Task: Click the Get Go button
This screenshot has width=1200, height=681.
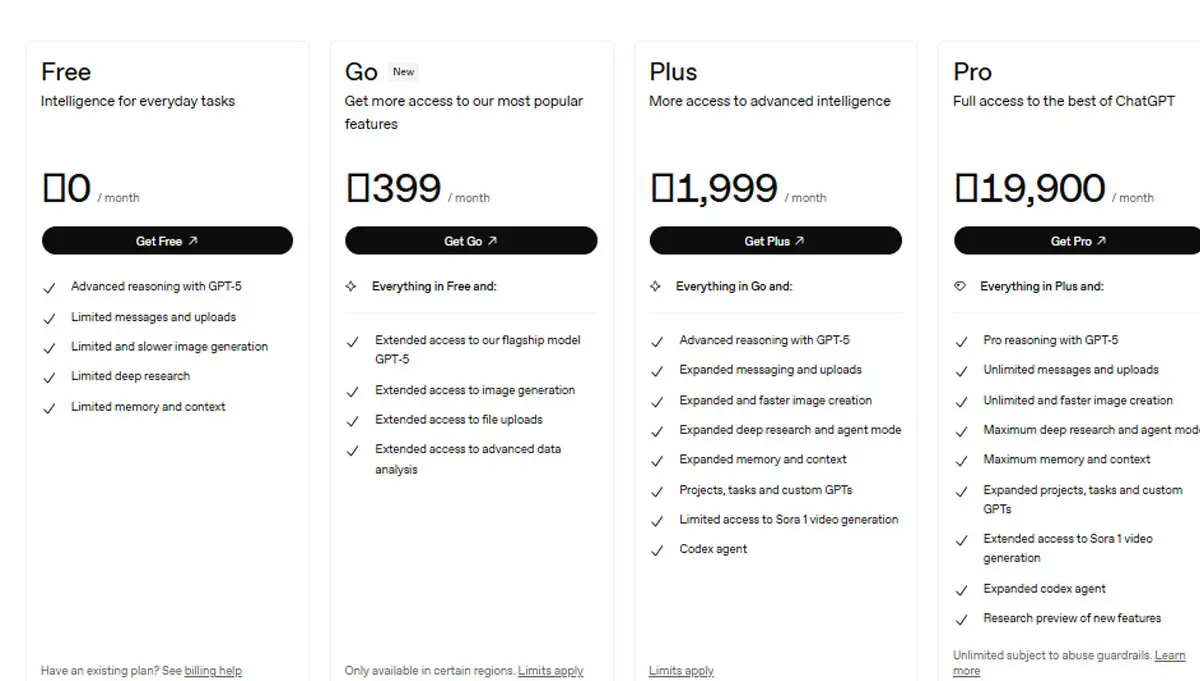Action: click(471, 241)
